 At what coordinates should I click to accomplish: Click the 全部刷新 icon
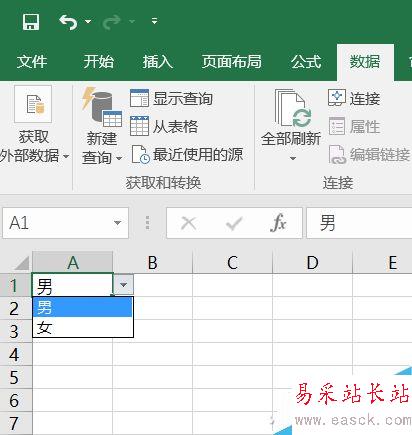[292, 108]
